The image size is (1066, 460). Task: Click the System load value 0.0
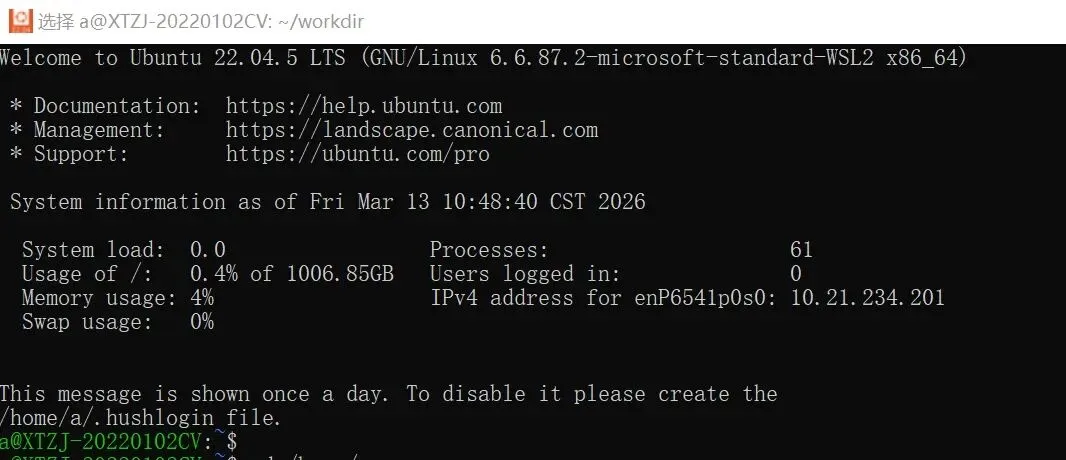[208, 250]
